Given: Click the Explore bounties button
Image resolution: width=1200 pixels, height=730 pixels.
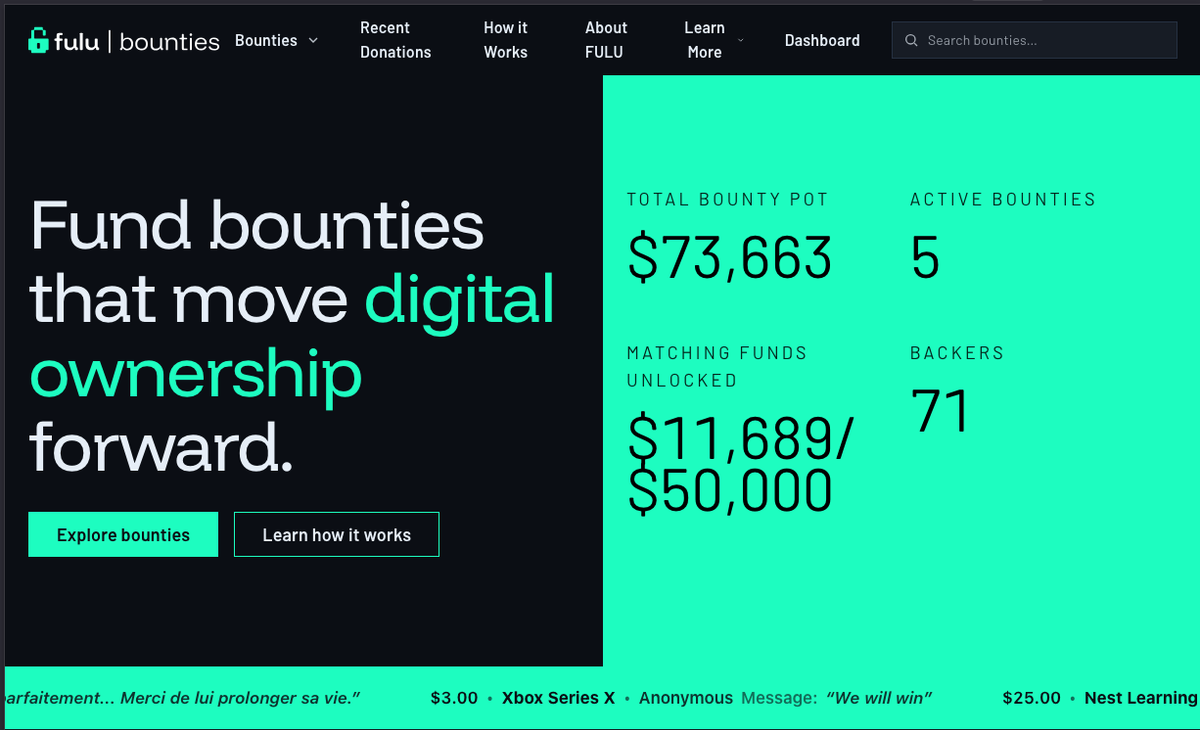Looking at the screenshot, I should [123, 534].
